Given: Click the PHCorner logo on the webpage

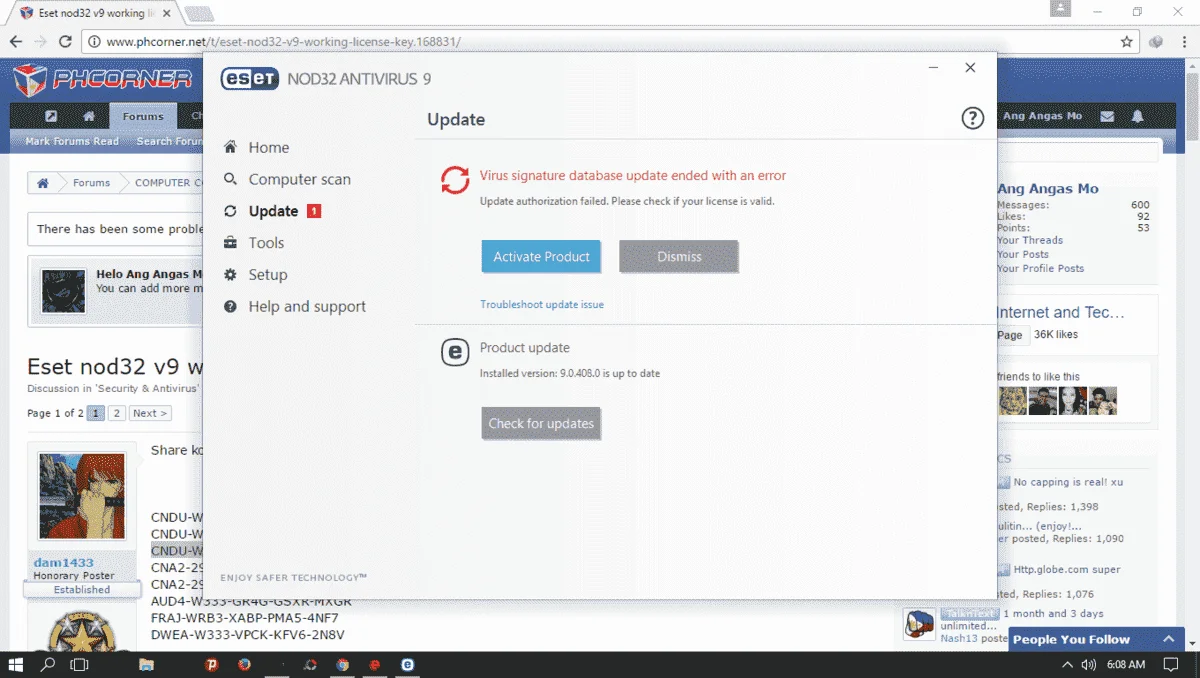Looking at the screenshot, I should point(103,79).
